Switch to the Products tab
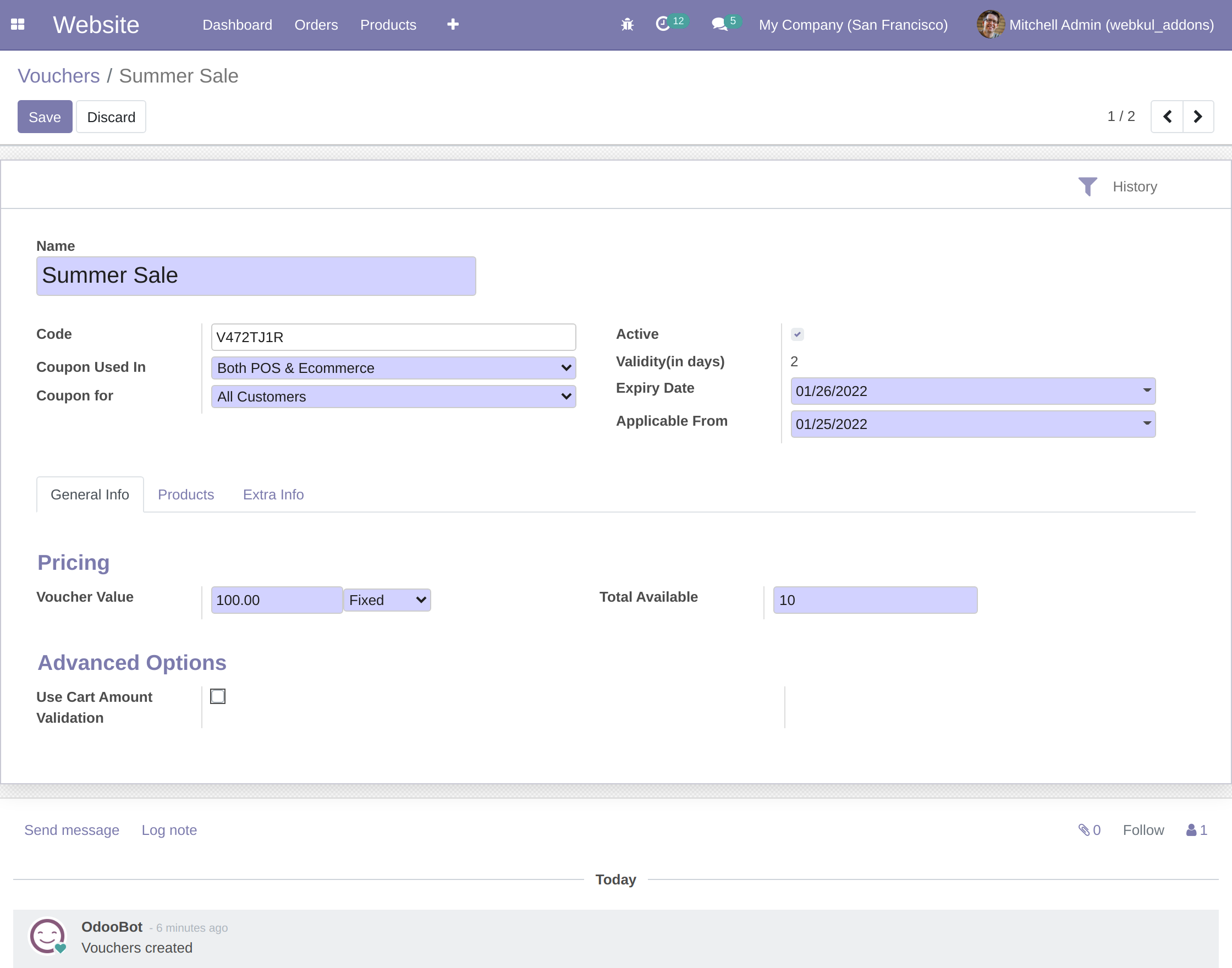The width and height of the screenshot is (1232, 968). (186, 494)
